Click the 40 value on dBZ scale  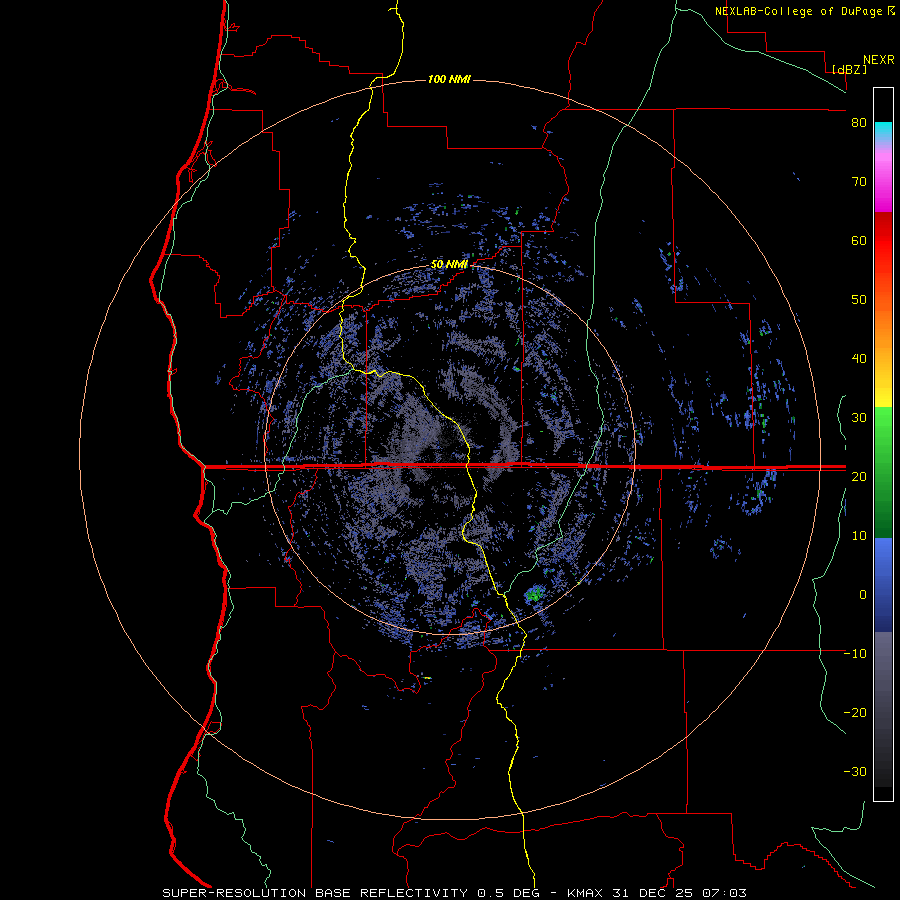tap(859, 359)
